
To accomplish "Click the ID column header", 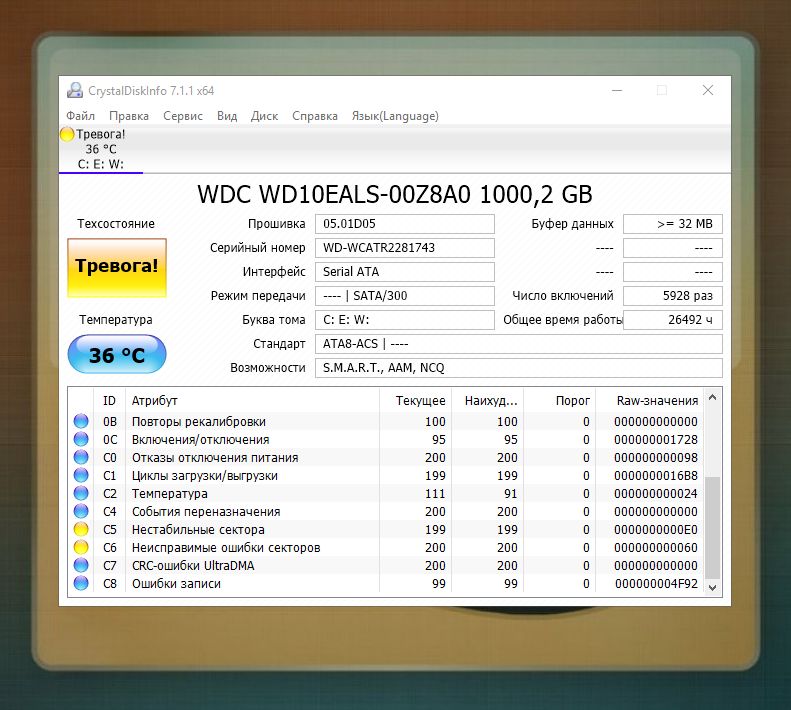I will coord(109,401).
